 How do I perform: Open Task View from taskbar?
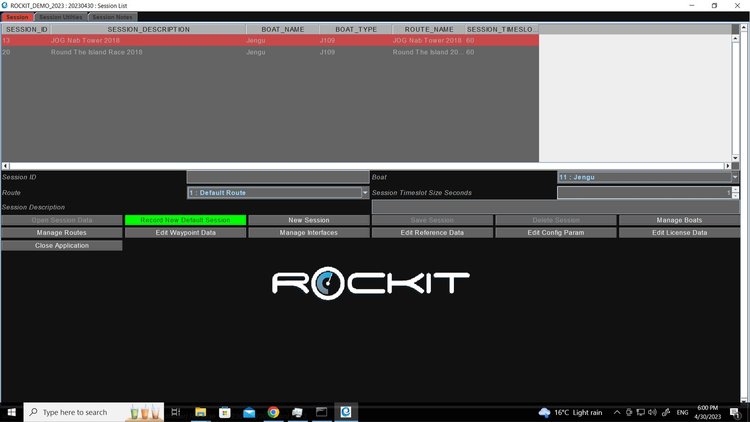(x=176, y=412)
